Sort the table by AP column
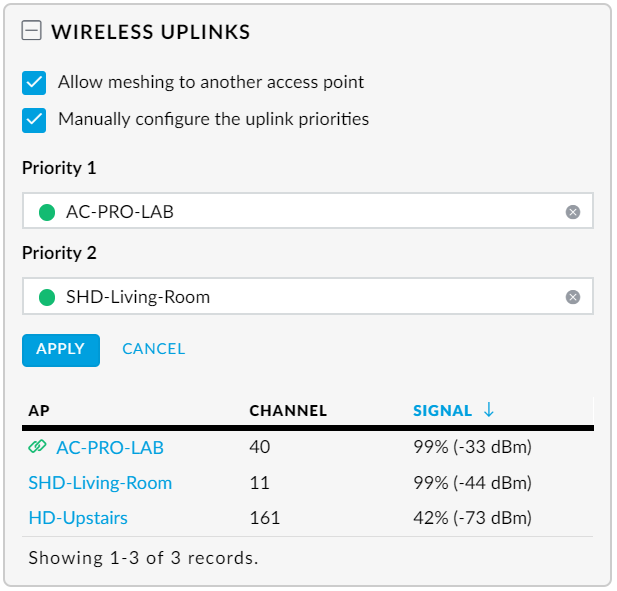 39,411
